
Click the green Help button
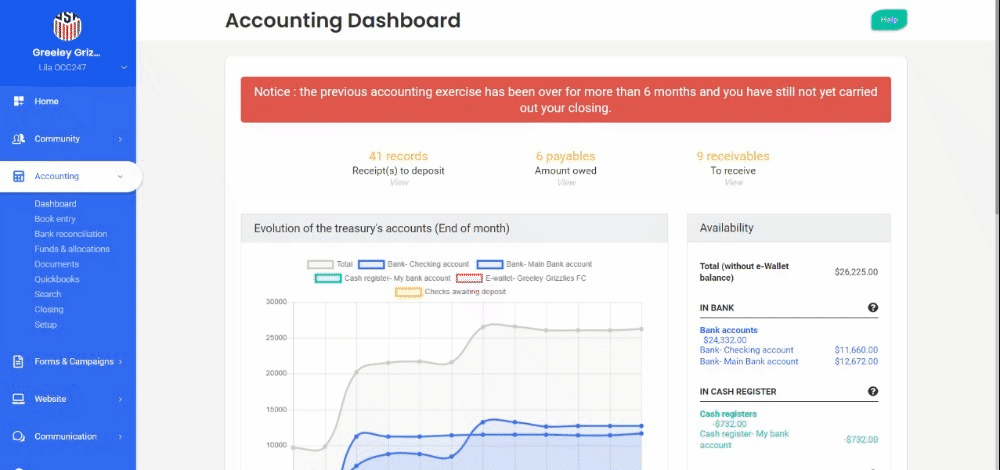[889, 20]
